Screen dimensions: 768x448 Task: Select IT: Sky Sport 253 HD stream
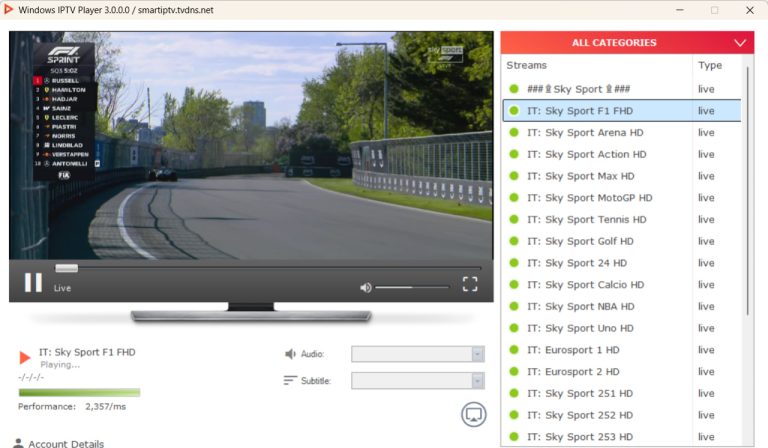pyautogui.click(x=622, y=437)
